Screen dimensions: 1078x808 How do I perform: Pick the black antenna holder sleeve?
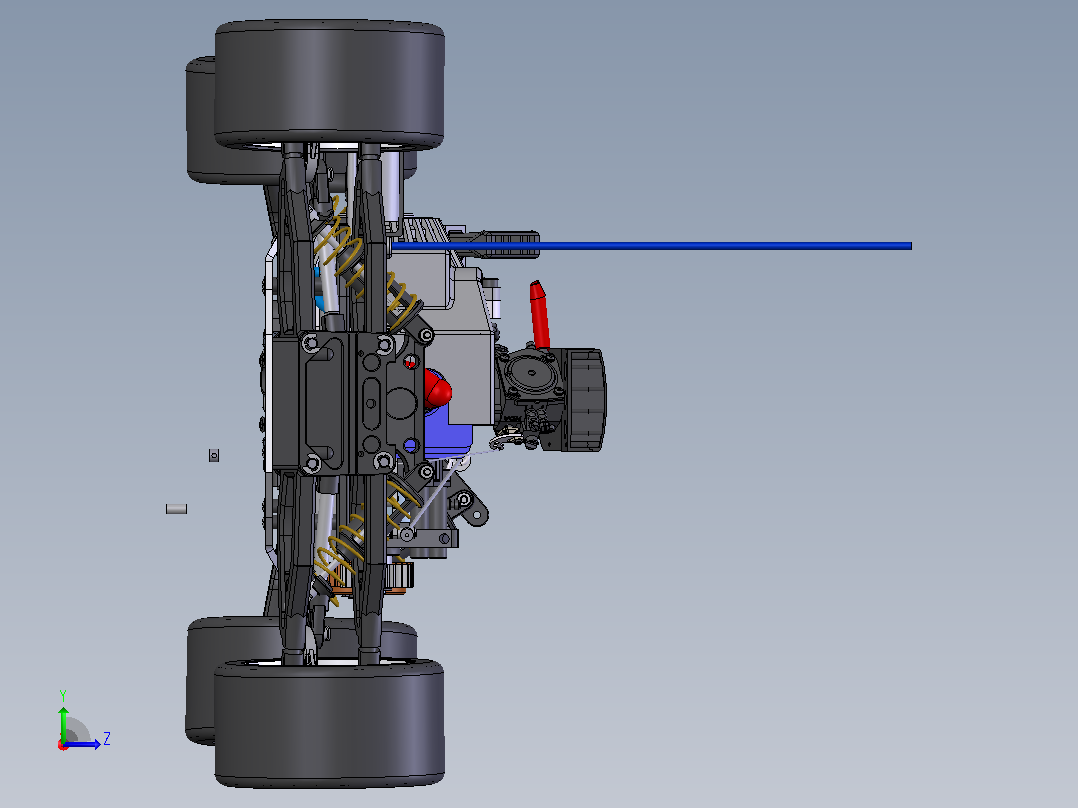click(505, 245)
